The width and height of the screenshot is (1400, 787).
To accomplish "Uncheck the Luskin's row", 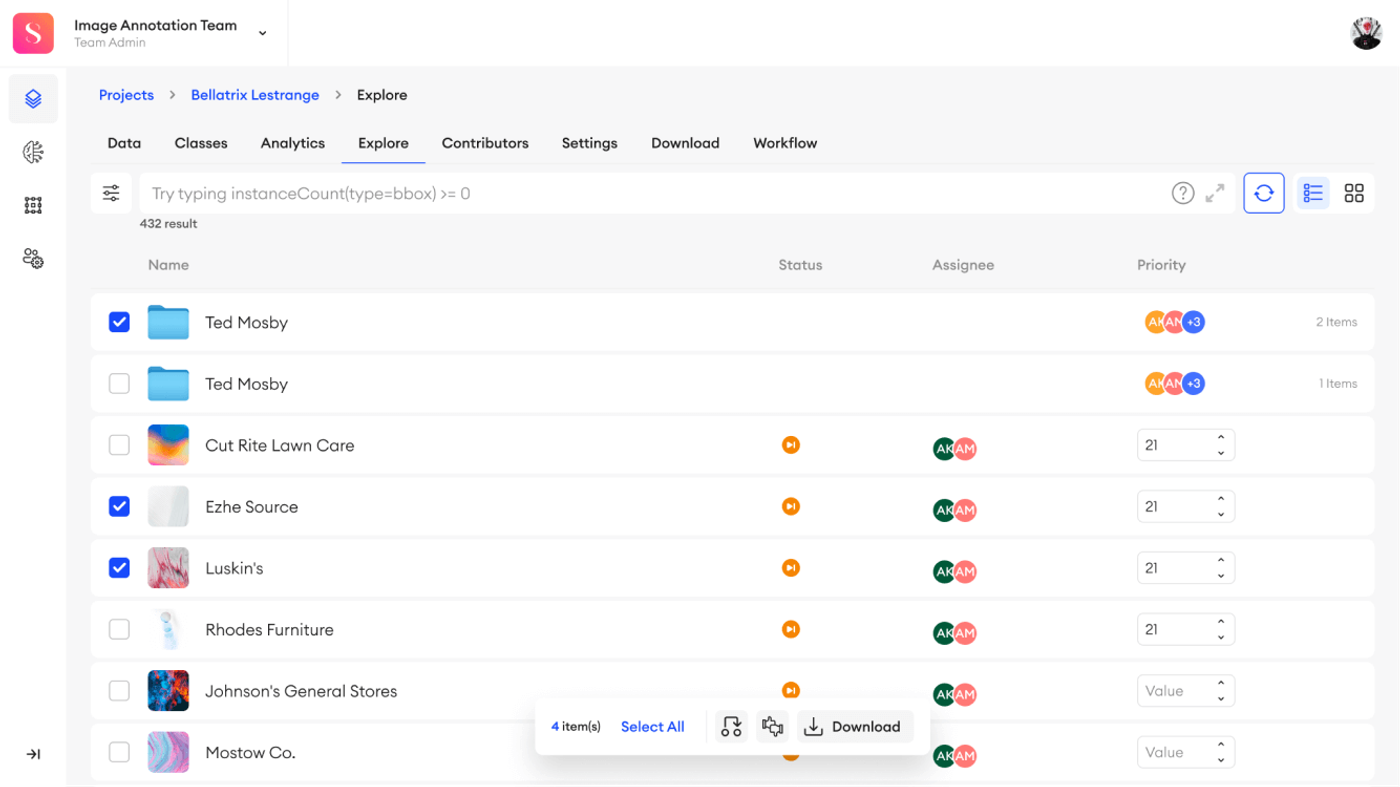I will click(119, 568).
